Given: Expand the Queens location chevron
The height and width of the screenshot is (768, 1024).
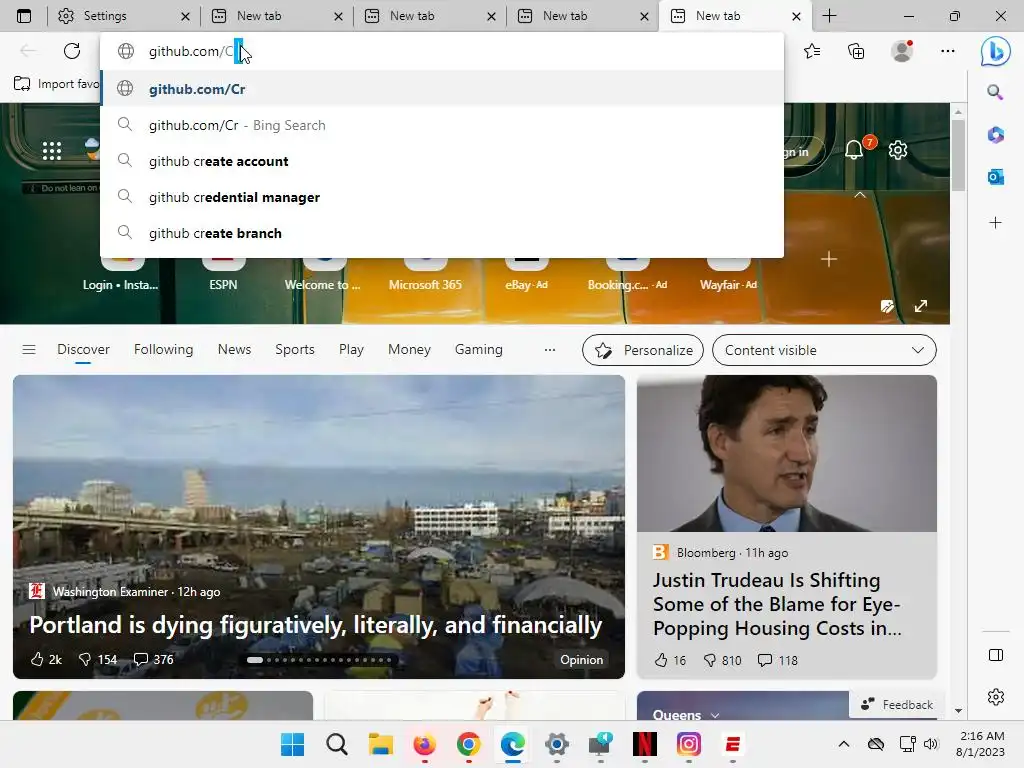Looking at the screenshot, I should click(715, 716).
